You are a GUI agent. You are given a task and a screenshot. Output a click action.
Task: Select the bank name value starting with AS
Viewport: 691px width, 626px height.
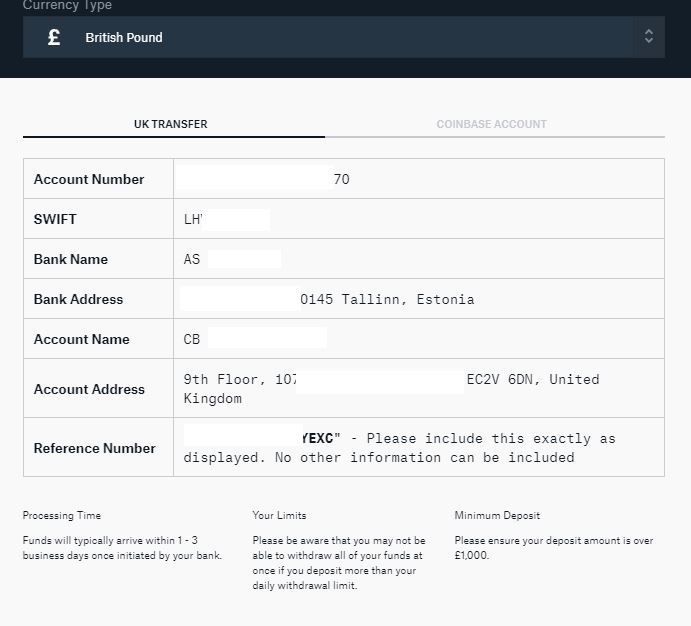[x=192, y=259]
